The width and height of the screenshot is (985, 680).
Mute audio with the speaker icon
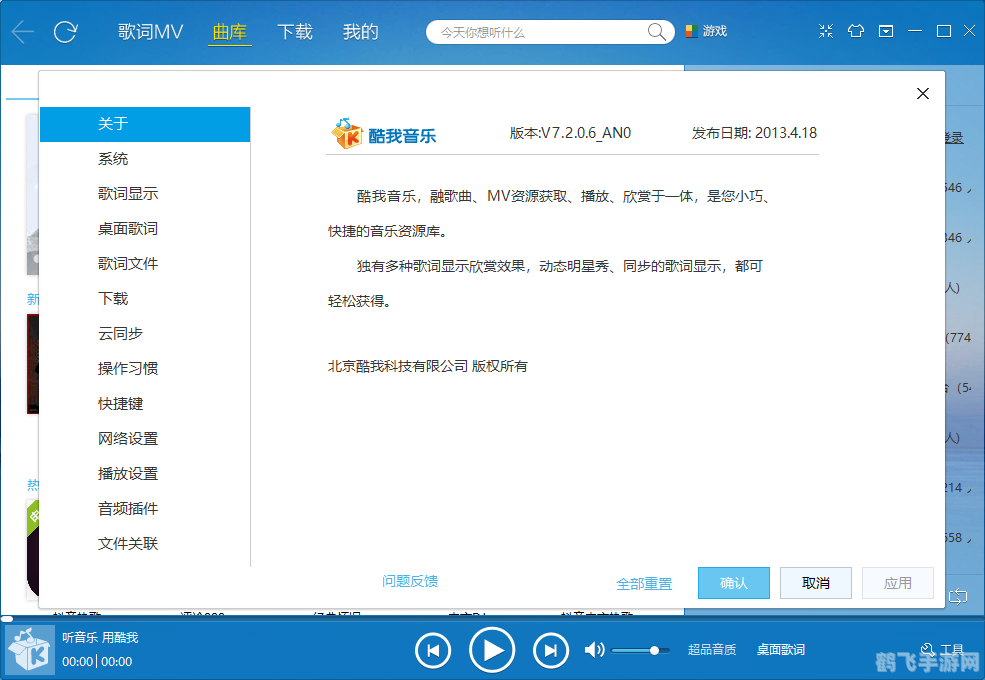(594, 650)
